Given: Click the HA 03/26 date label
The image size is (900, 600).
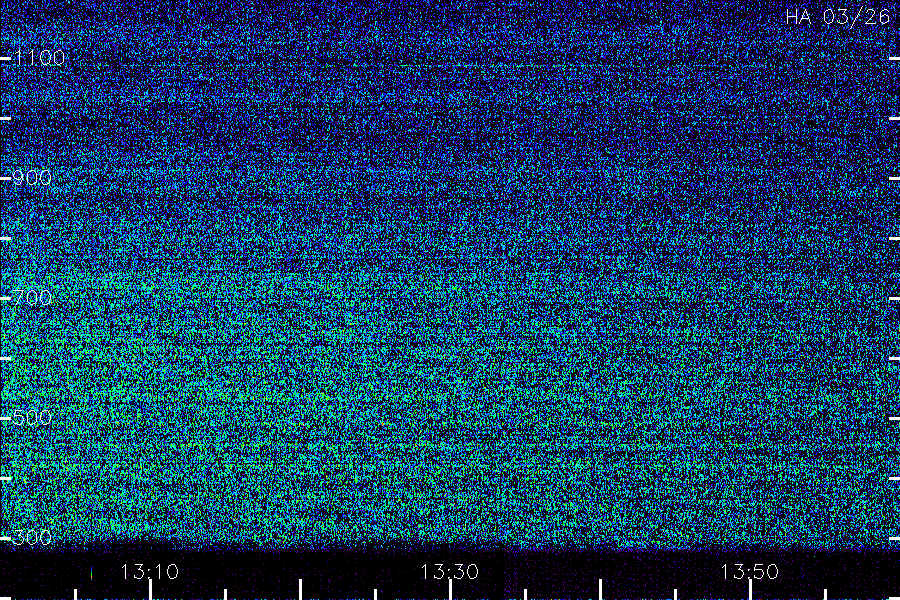Looking at the screenshot, I should (837, 17).
